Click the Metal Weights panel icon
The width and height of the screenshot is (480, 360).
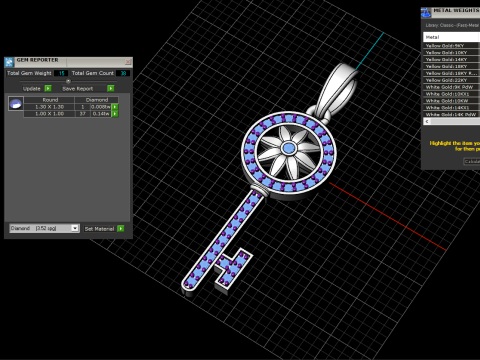pyautogui.click(x=426, y=13)
